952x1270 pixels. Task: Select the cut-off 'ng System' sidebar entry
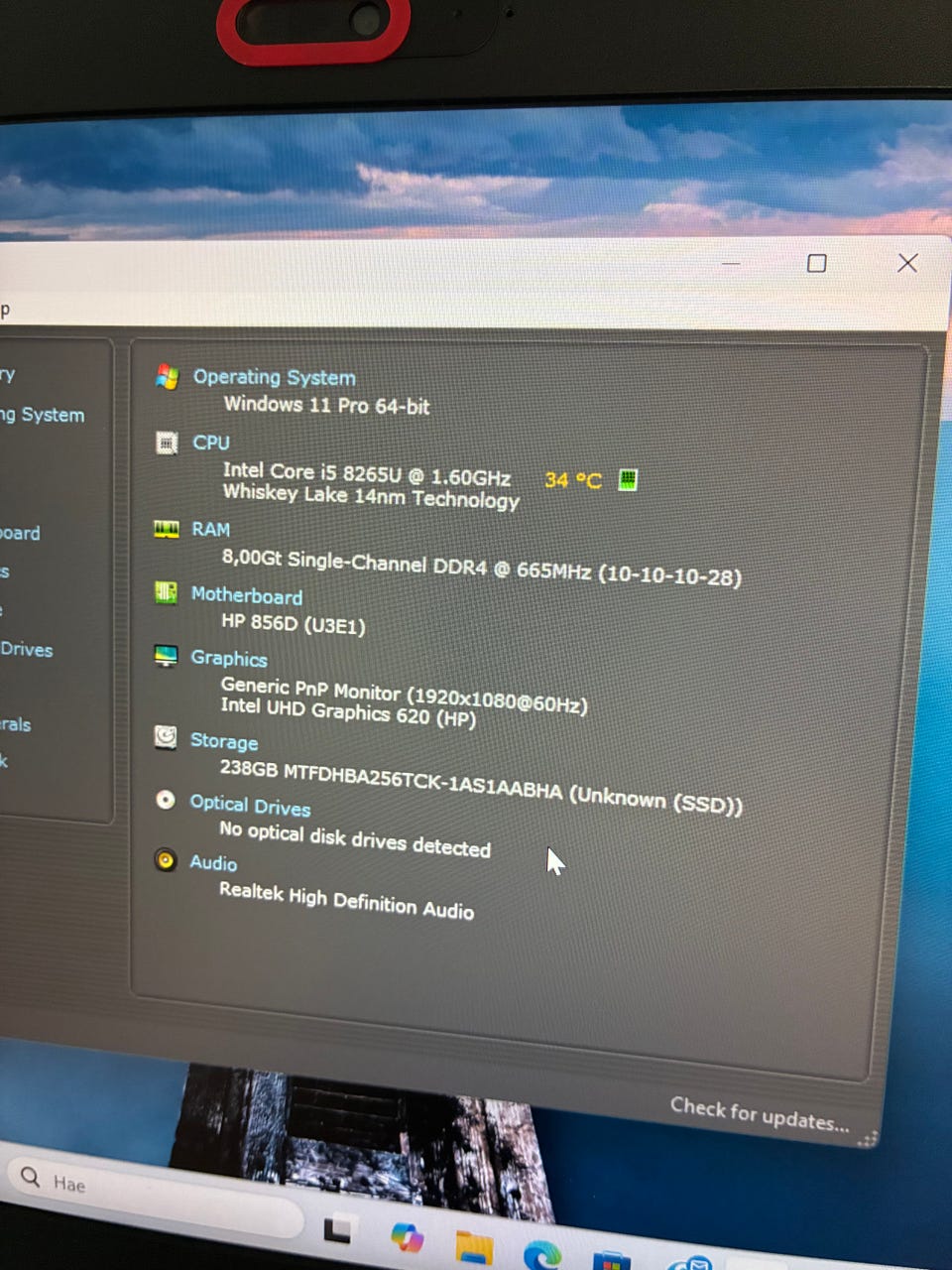pyautogui.click(x=42, y=415)
